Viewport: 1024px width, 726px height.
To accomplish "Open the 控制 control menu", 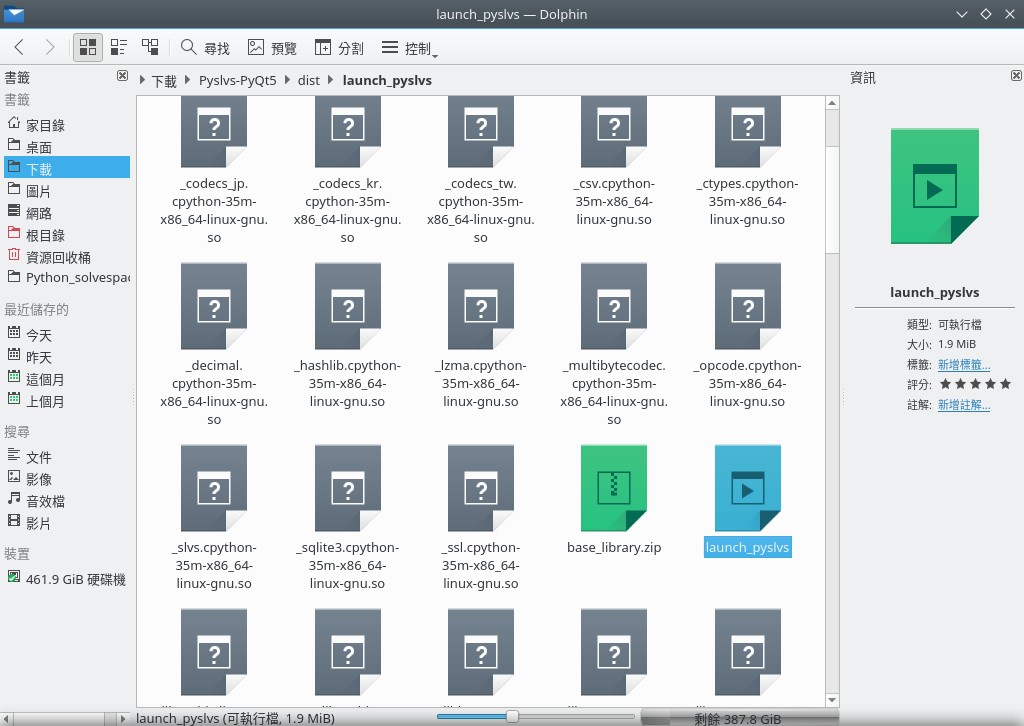I will pos(409,48).
